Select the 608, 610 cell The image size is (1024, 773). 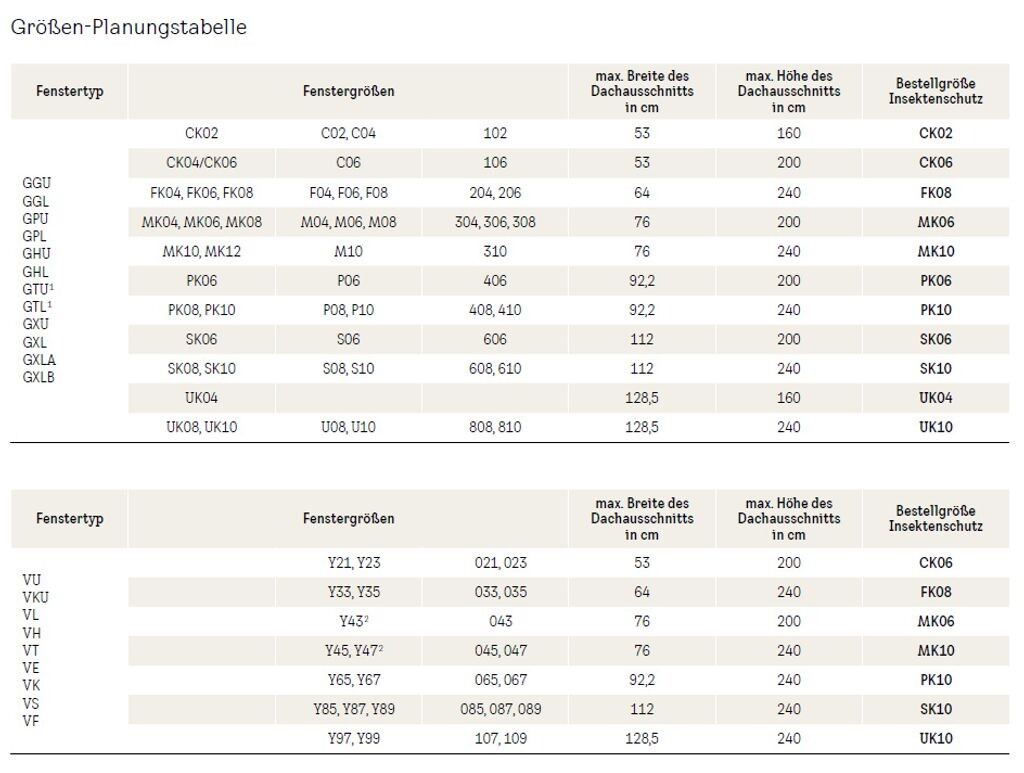click(494, 369)
